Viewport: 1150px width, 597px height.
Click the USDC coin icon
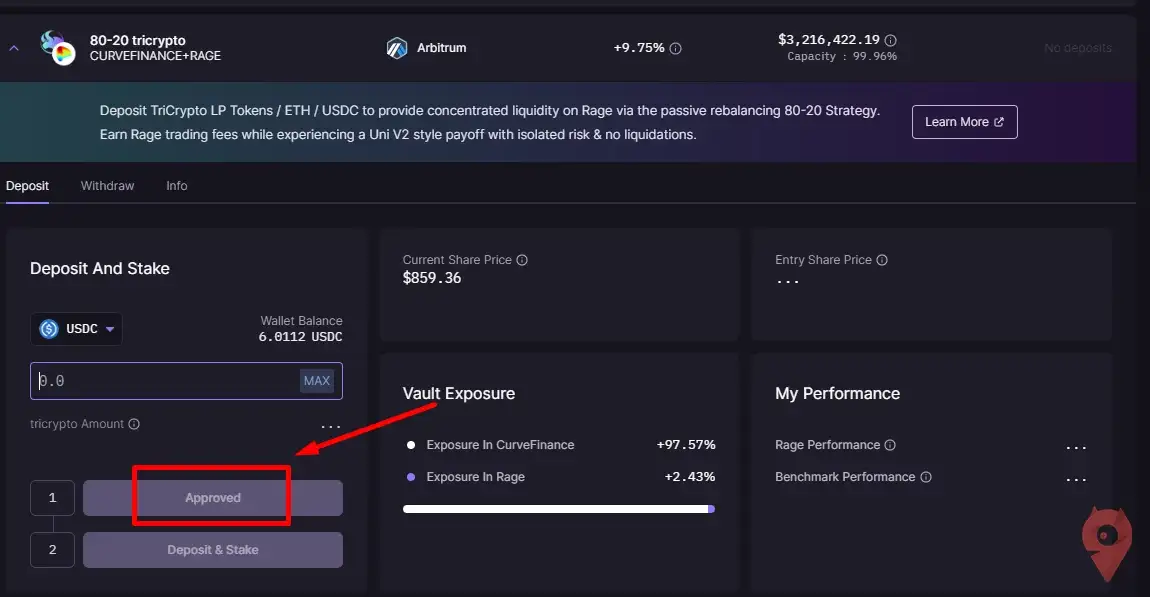point(49,329)
